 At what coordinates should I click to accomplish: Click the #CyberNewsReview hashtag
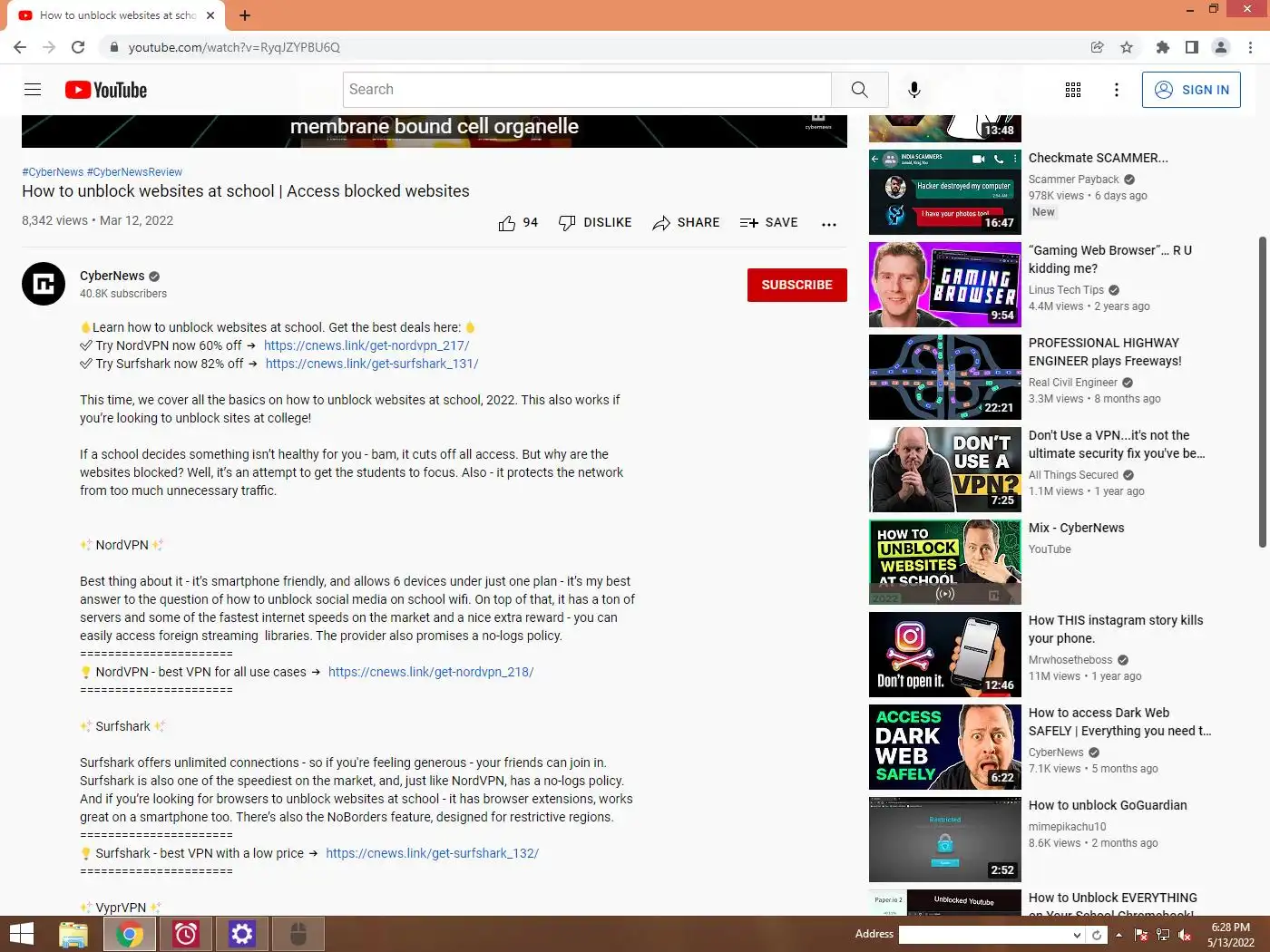134,172
